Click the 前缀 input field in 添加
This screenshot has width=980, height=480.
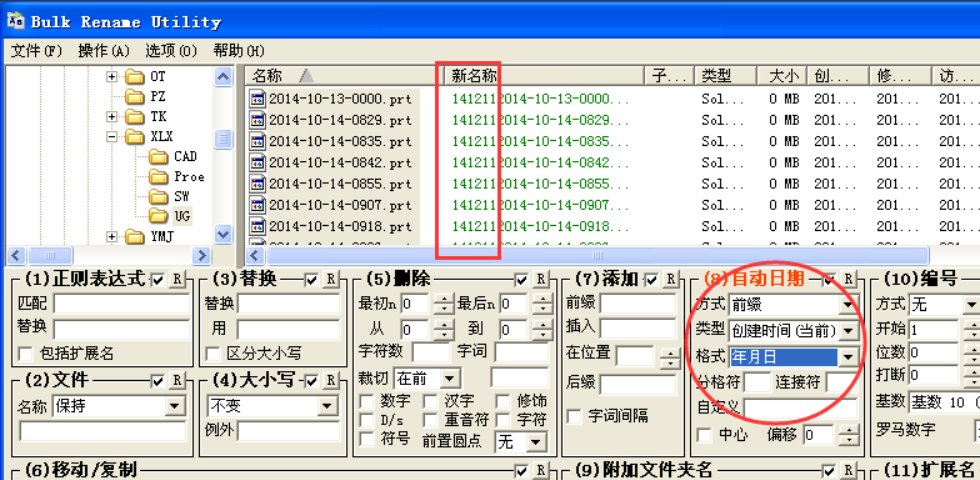(638, 304)
